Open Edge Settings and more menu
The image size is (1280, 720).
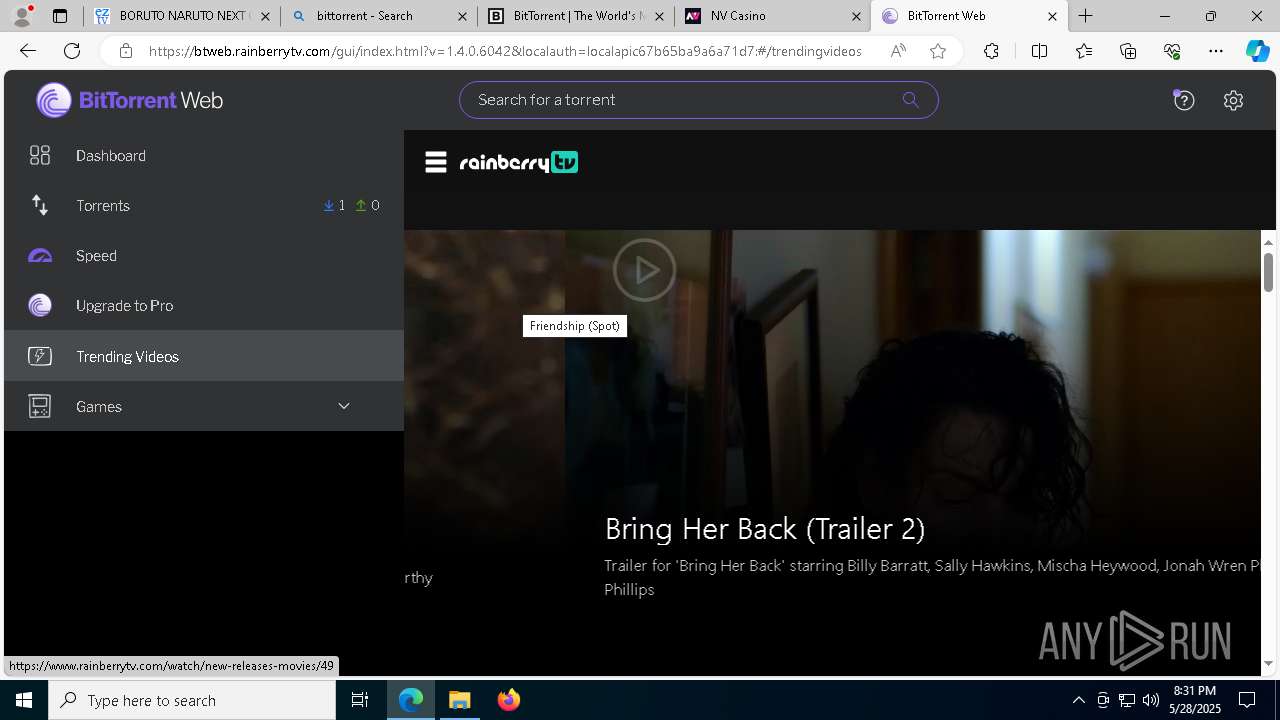(x=1216, y=51)
